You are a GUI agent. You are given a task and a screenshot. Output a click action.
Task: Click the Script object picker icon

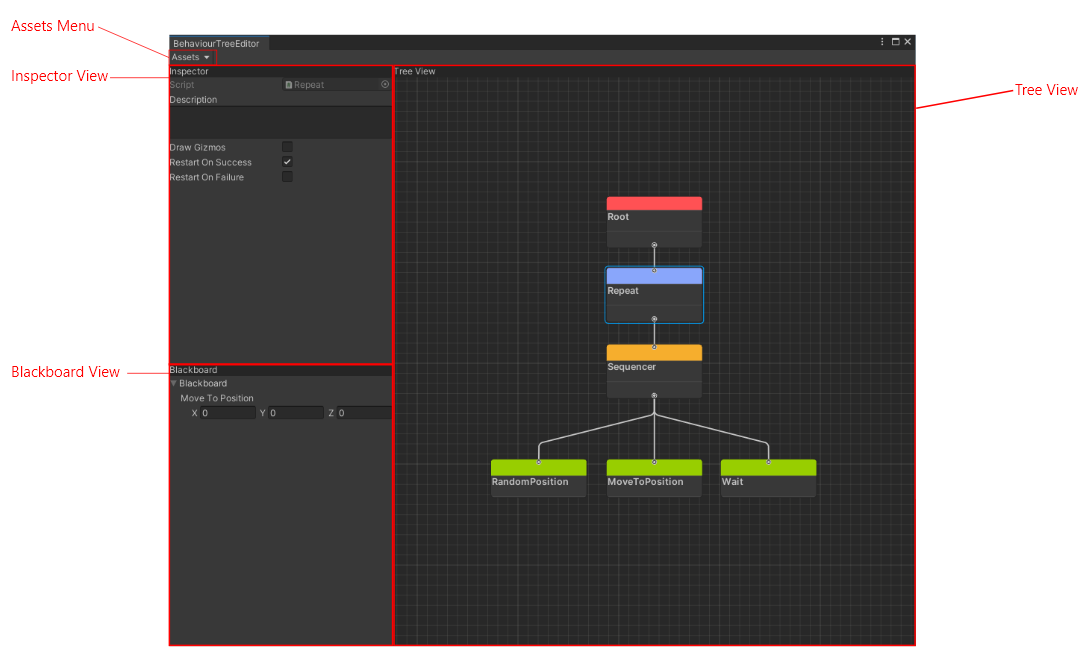pyautogui.click(x=383, y=84)
